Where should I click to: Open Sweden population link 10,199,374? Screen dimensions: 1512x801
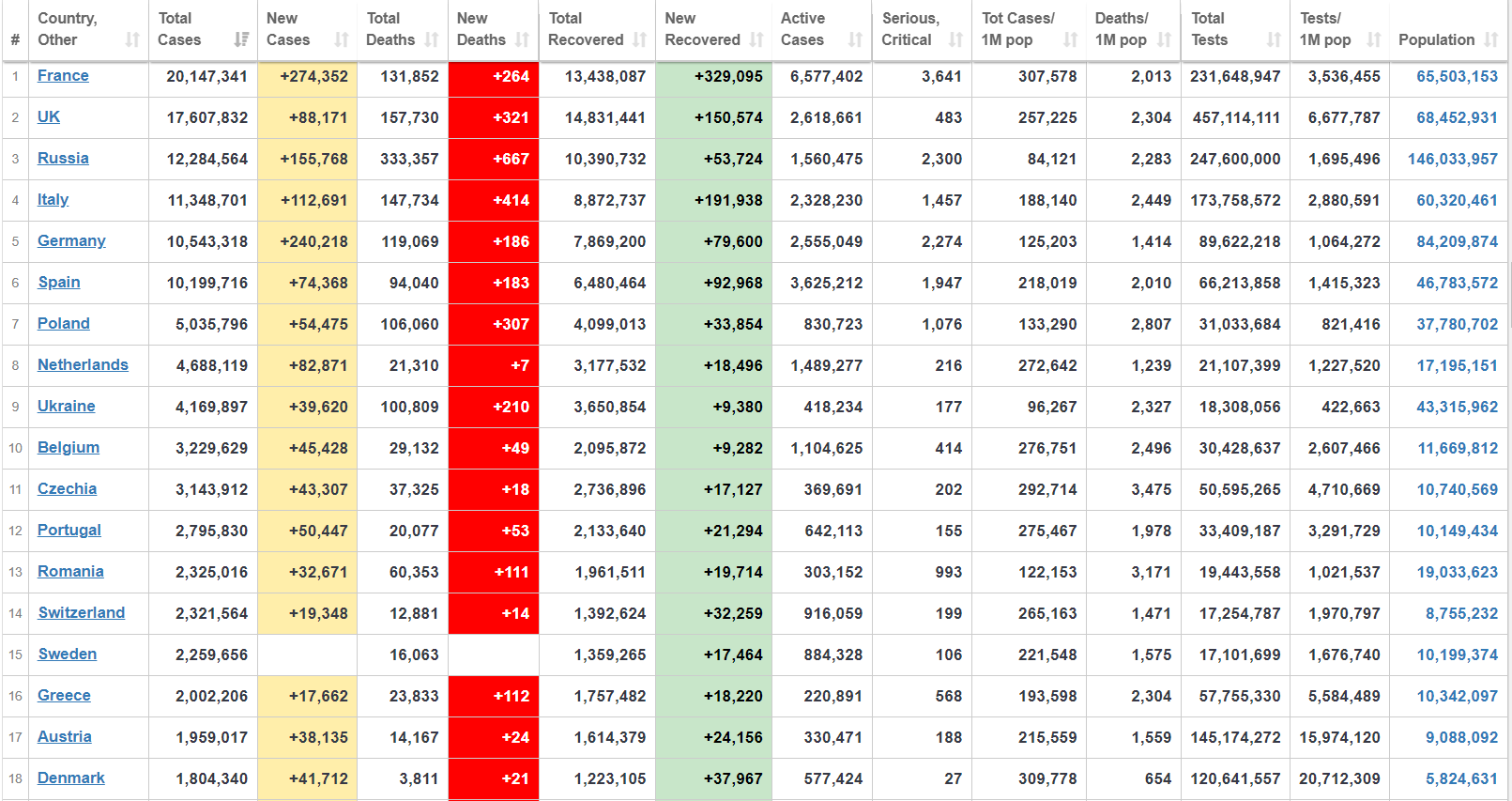(x=1458, y=655)
